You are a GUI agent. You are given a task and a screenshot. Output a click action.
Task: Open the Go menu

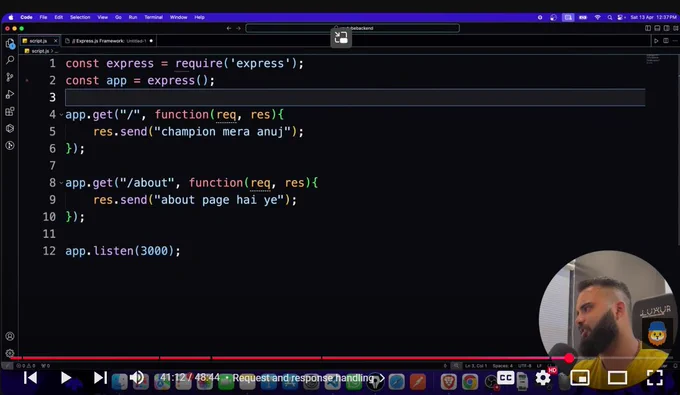pos(118,17)
